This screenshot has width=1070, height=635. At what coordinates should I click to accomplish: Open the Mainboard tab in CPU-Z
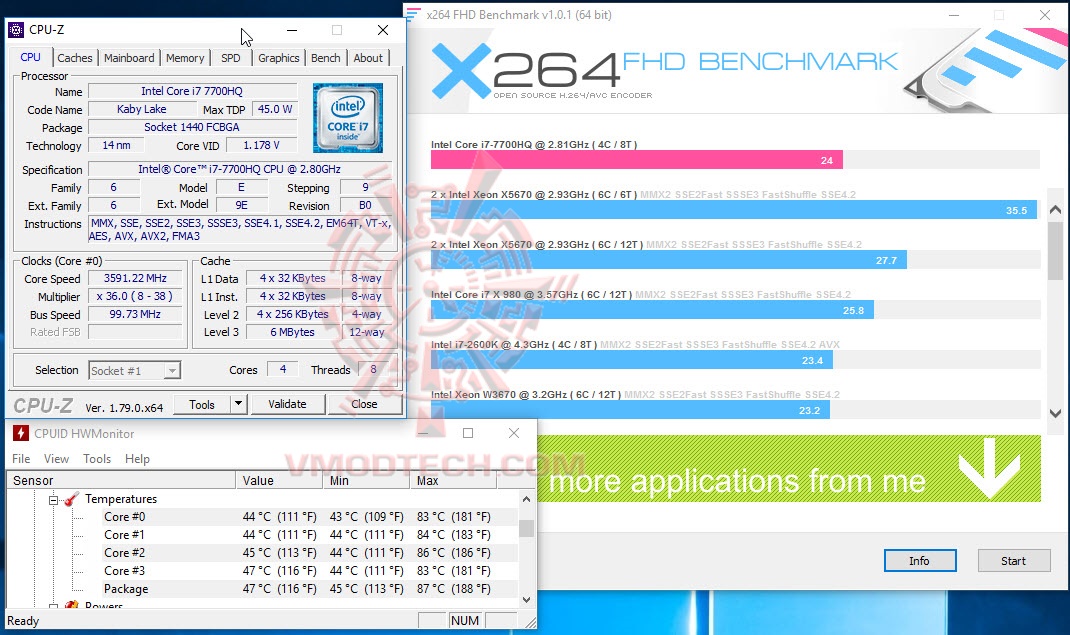click(129, 58)
